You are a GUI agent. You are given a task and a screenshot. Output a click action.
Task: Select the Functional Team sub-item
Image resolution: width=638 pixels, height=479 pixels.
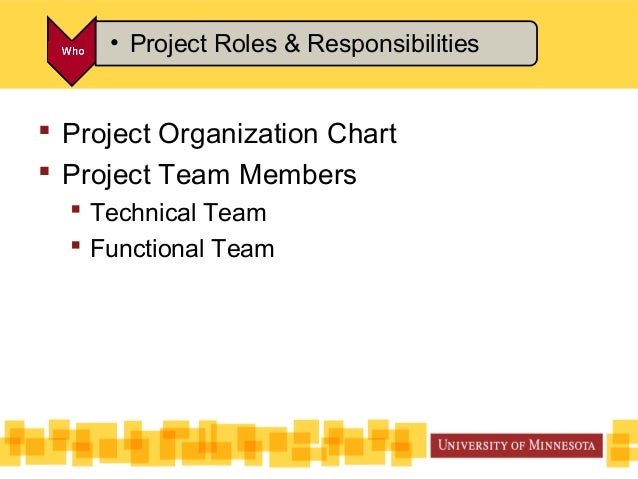(x=182, y=248)
